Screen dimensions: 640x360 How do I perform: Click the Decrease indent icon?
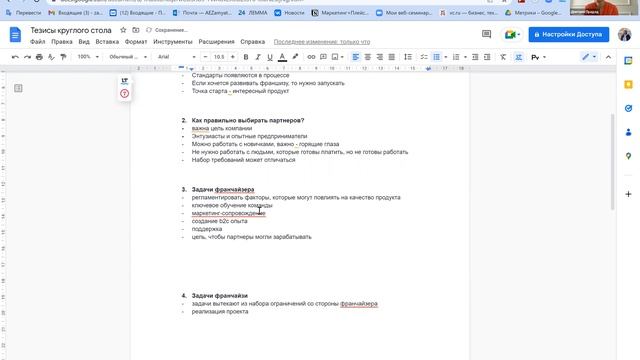(x=475, y=57)
